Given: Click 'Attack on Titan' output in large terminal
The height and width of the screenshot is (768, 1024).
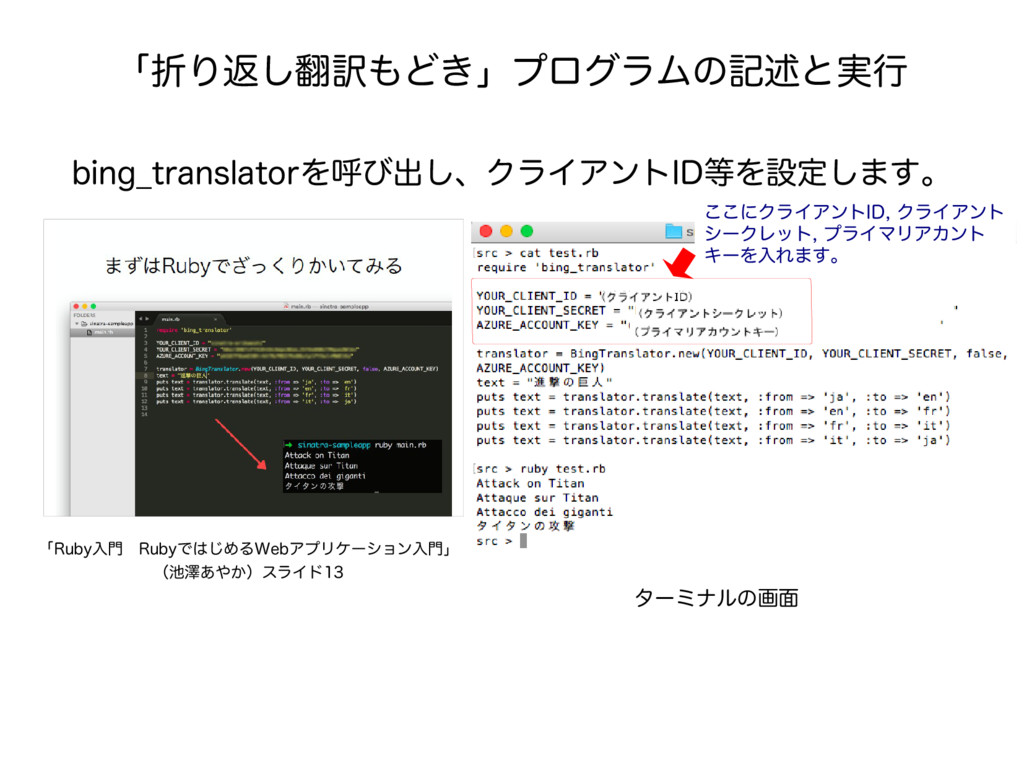Looking at the screenshot, I should 530,483.
